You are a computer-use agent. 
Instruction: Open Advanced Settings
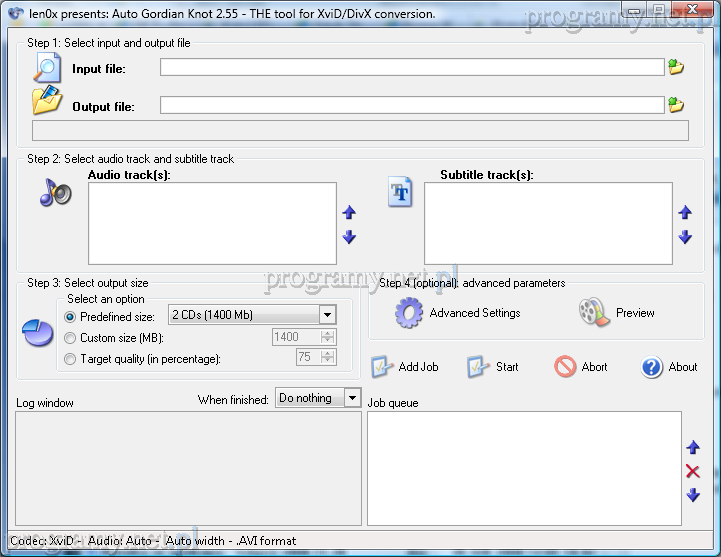(x=458, y=313)
